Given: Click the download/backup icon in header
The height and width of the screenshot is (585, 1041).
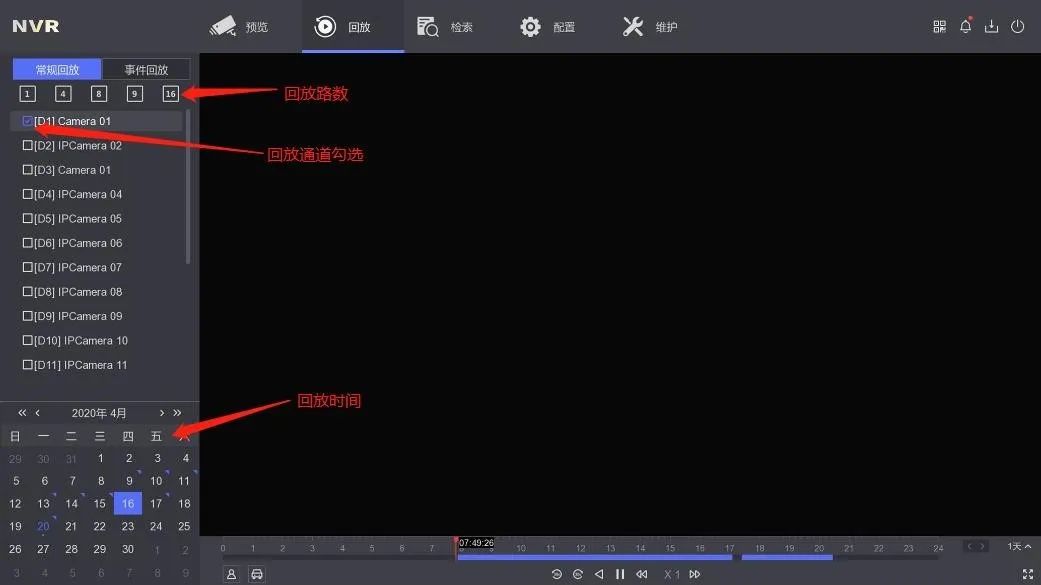Looking at the screenshot, I should pyautogui.click(x=991, y=27).
